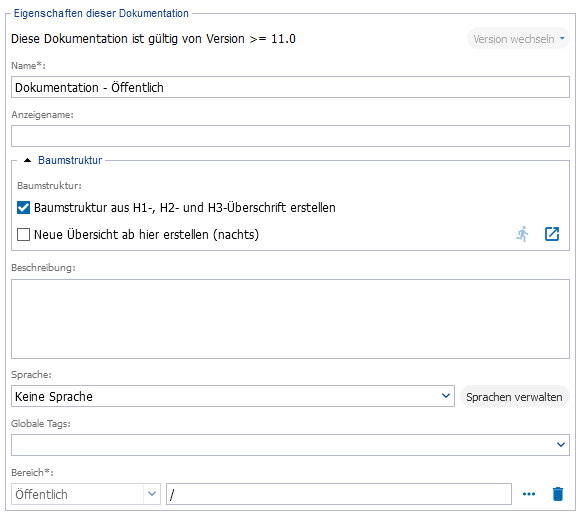Viewport: 576px width, 514px height.
Task: Click the Version wechseln dropdown arrow
Action: (x=562, y=38)
